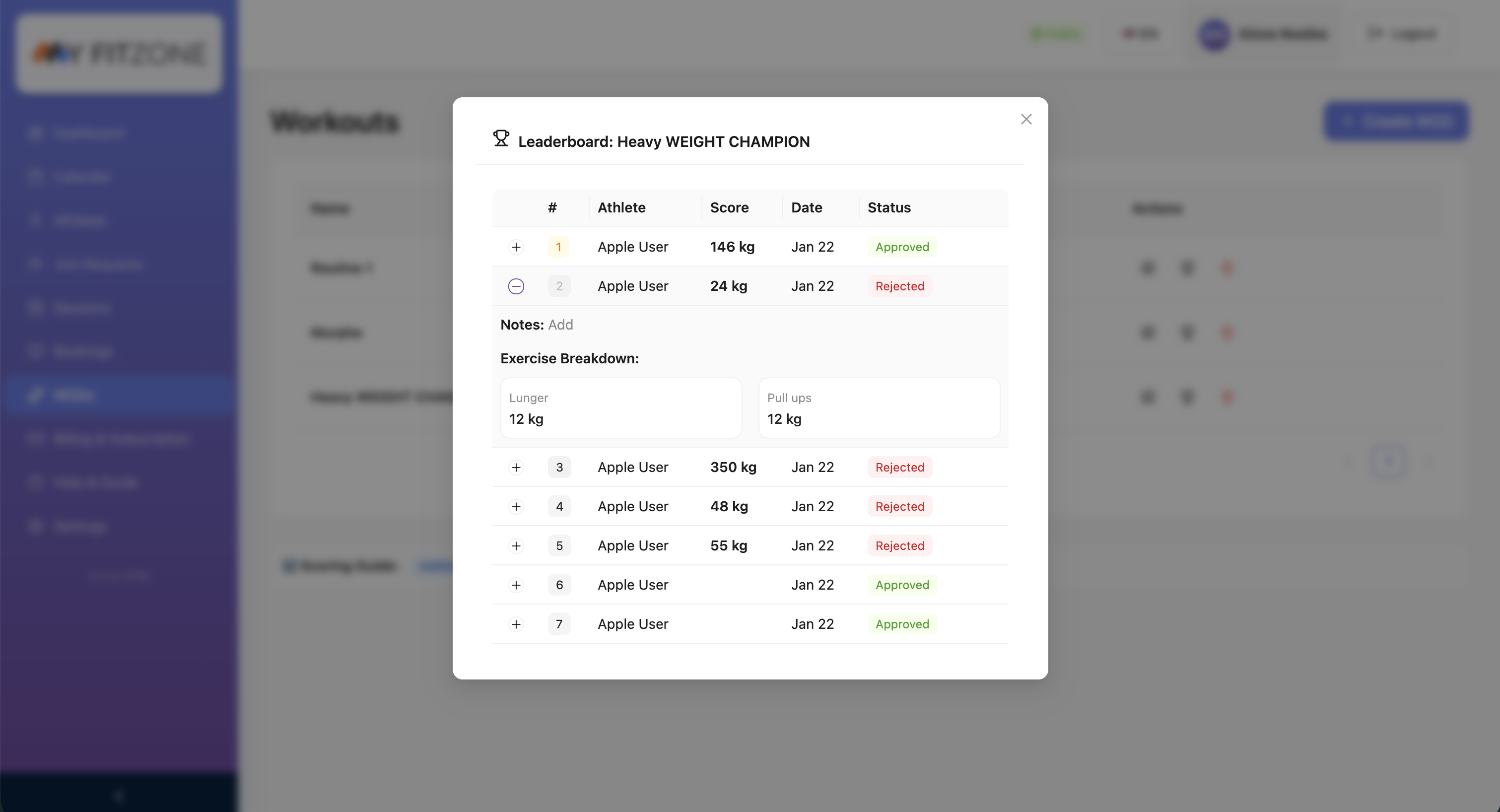
Task: Click the Pull ups 12 kg exercise card
Action: click(879, 407)
